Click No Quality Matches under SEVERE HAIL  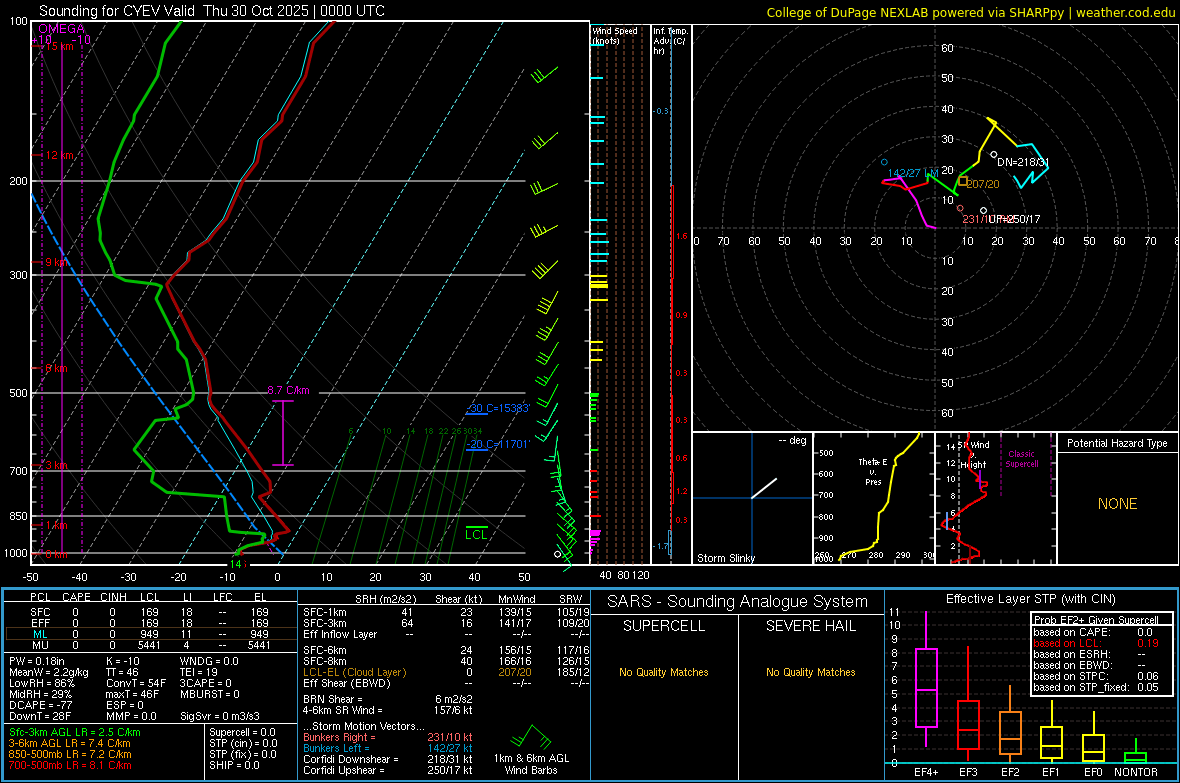810,672
